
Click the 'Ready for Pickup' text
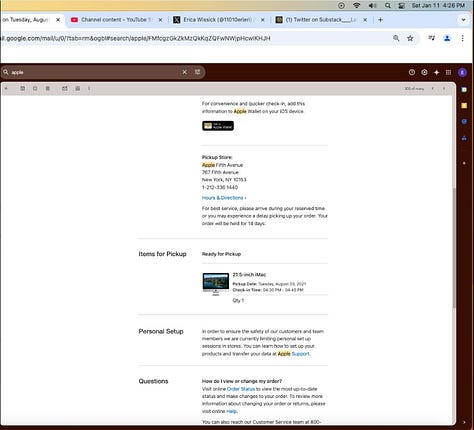coord(221,254)
